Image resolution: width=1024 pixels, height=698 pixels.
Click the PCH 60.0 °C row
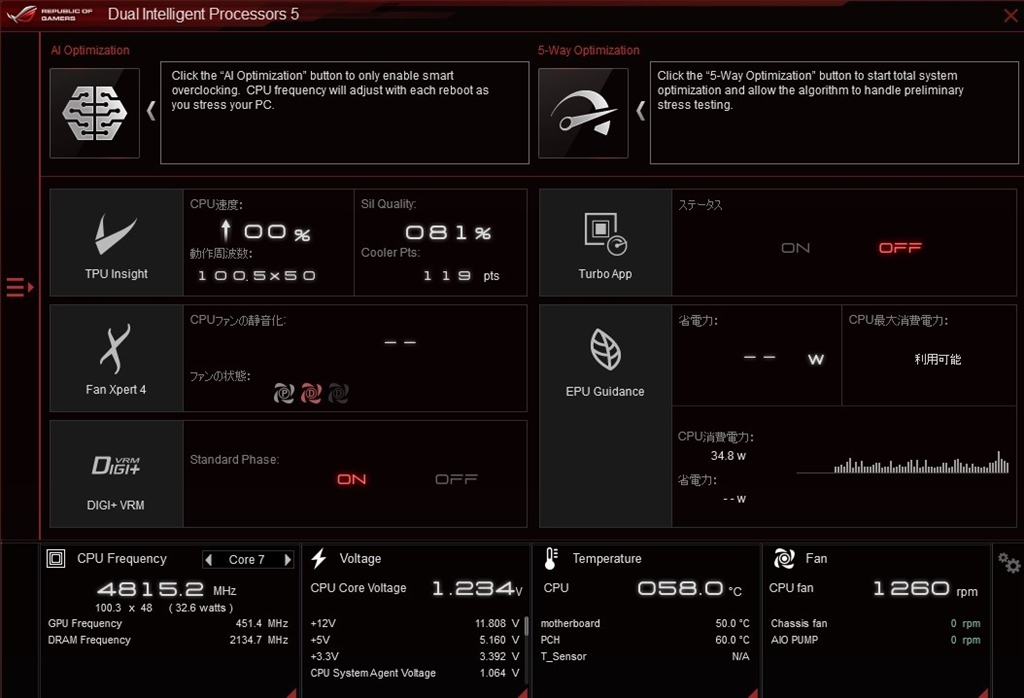tap(645, 640)
